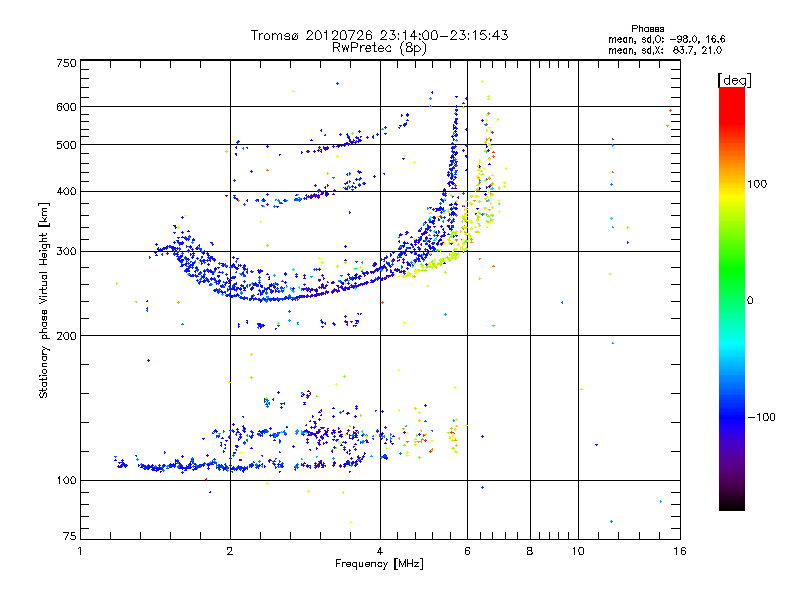The height and width of the screenshot is (600, 800).
Task: Click the x-axis tick label '4'
Action: point(380,551)
